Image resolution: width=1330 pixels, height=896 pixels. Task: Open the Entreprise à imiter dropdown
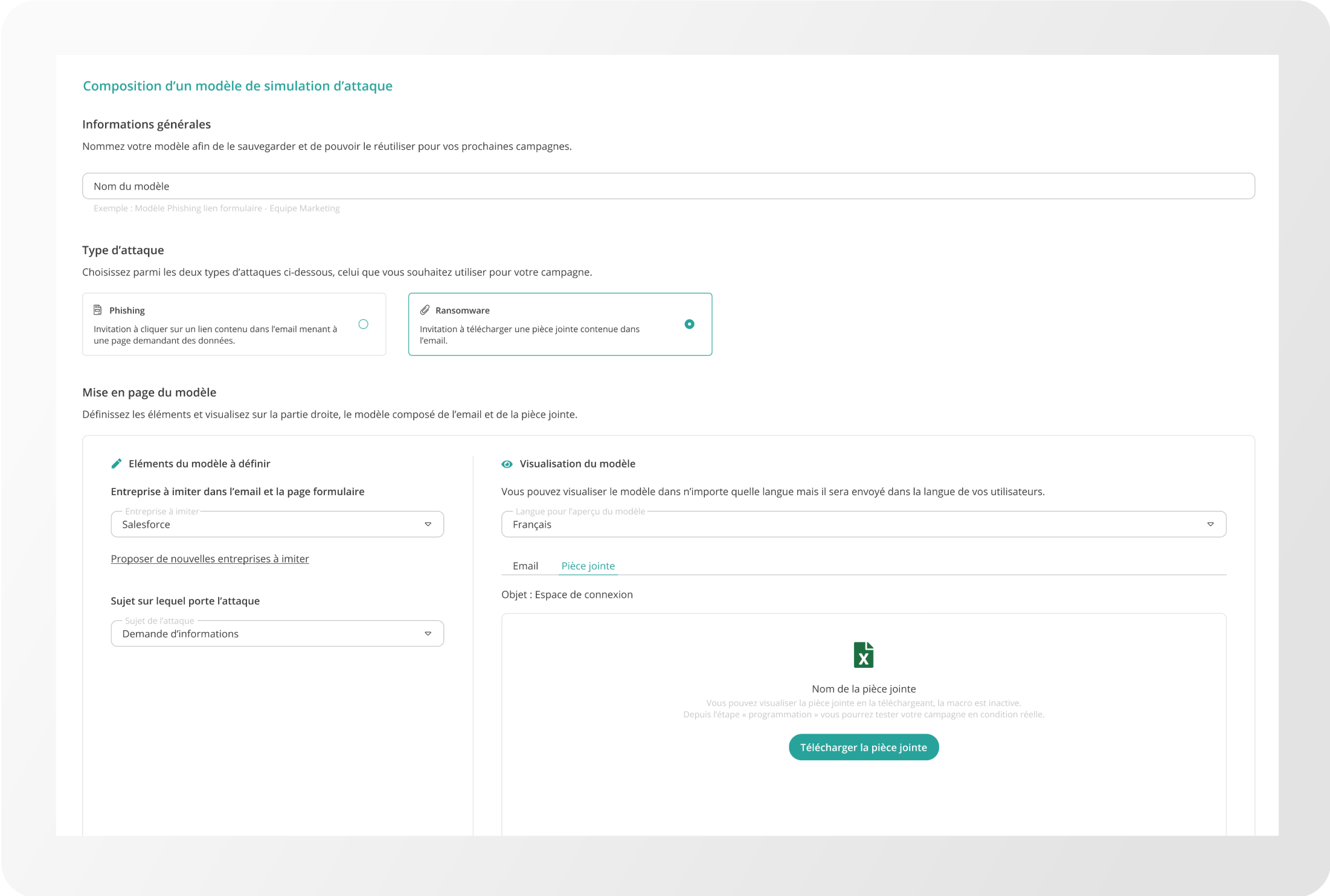(x=277, y=524)
